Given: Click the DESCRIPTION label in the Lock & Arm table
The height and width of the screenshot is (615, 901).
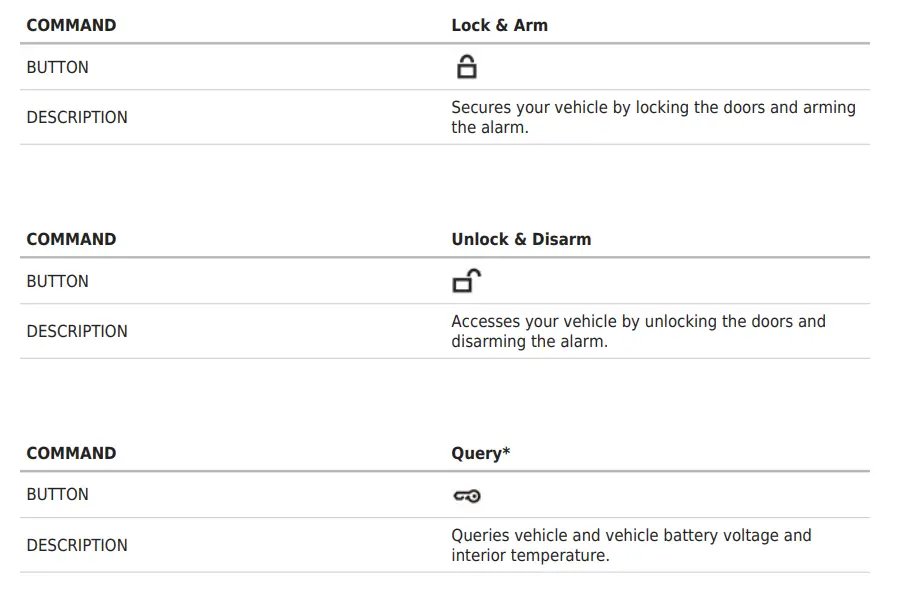Looking at the screenshot, I should click(77, 117).
